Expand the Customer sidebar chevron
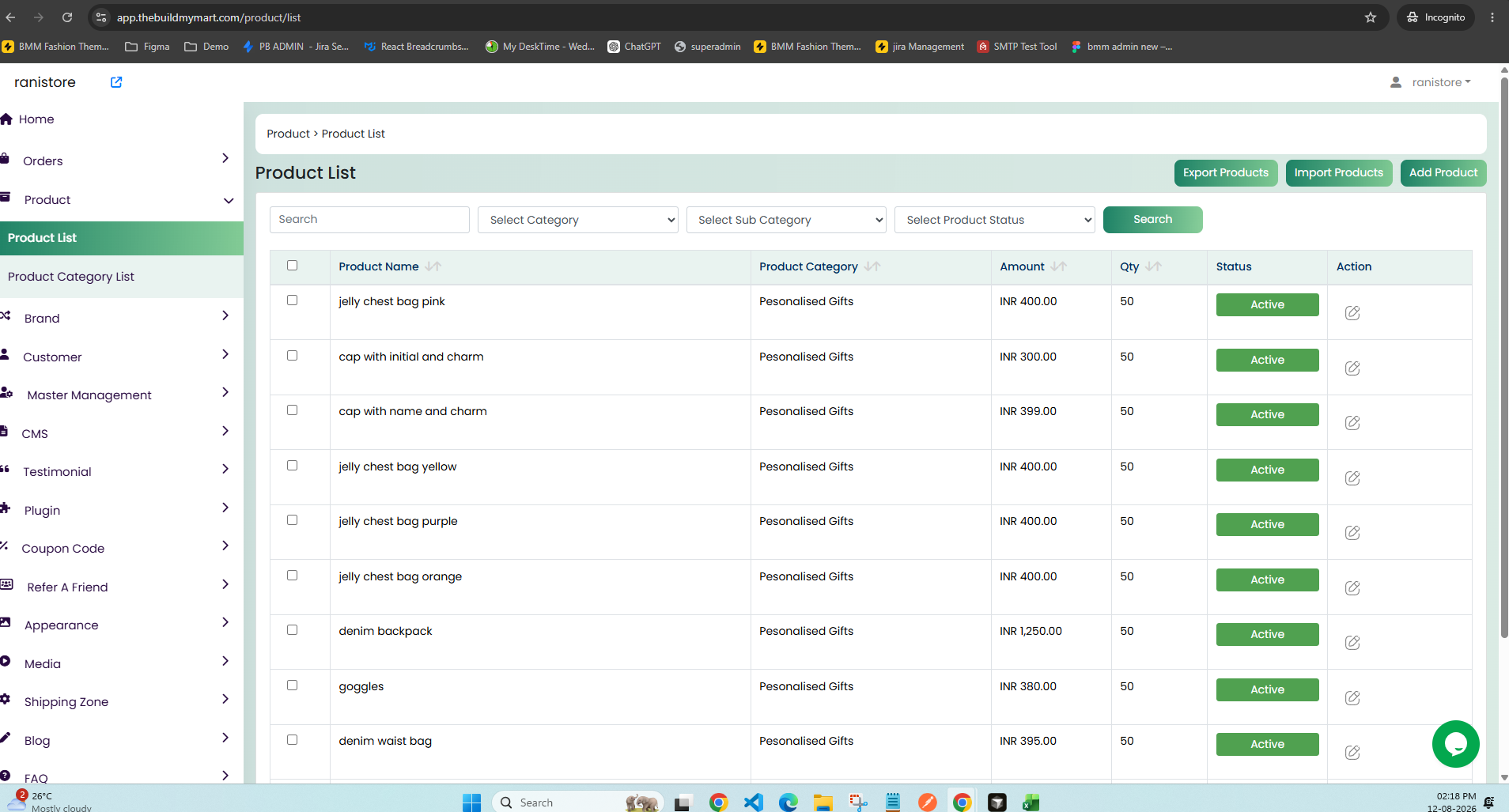The image size is (1509, 812). click(225, 354)
